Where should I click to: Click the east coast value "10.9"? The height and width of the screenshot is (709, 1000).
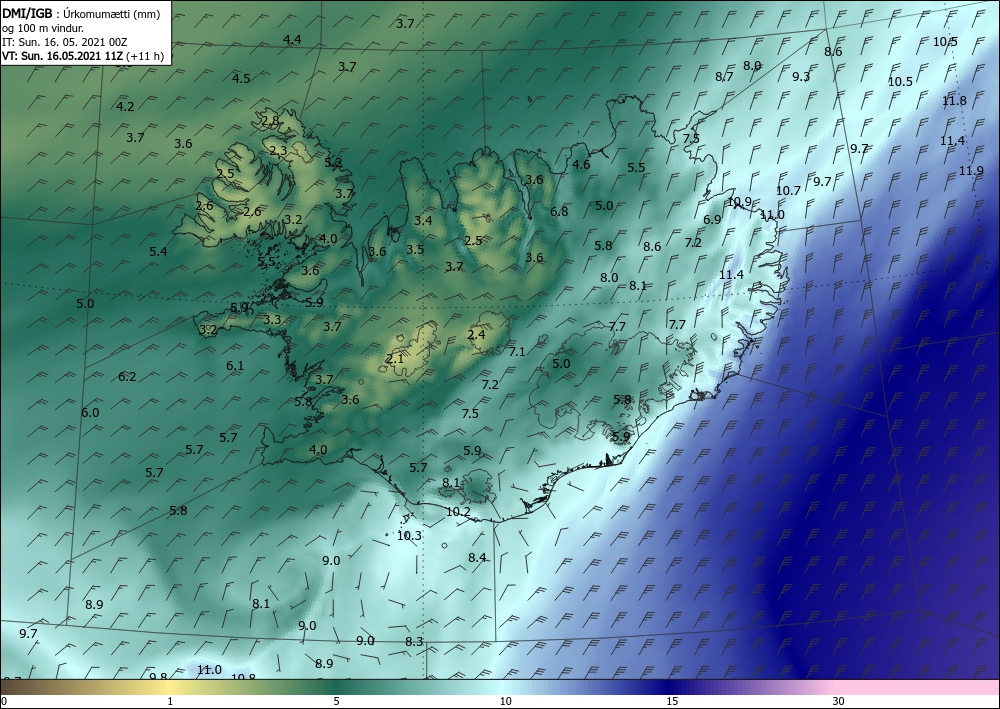[740, 201]
